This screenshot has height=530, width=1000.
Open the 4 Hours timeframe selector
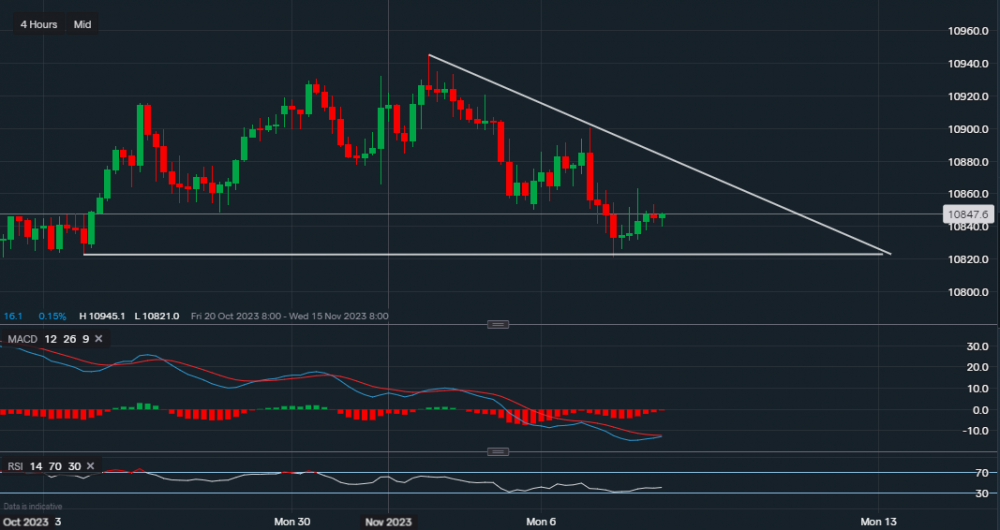coord(39,24)
